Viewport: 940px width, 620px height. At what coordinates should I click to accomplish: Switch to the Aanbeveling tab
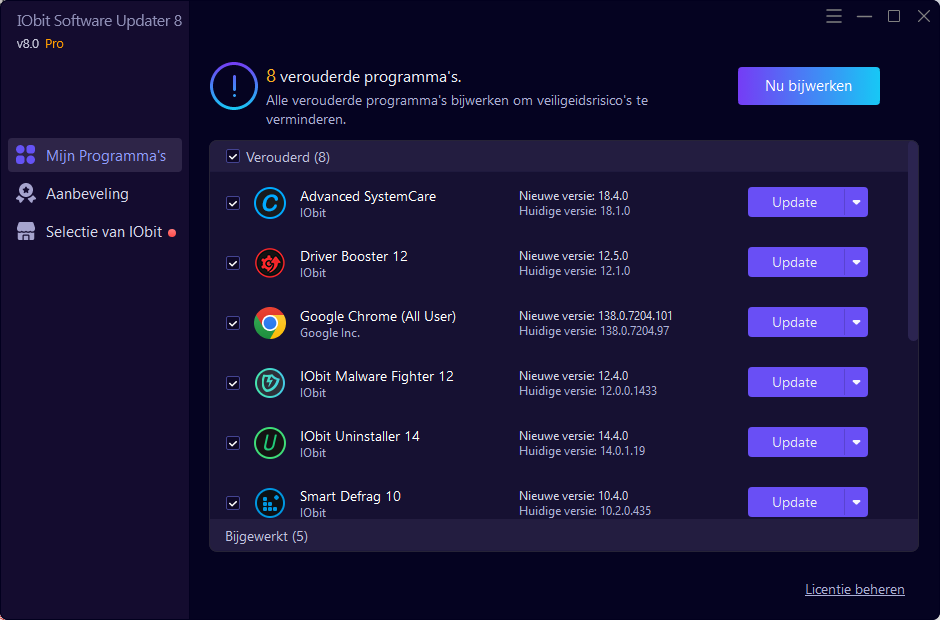(87, 194)
